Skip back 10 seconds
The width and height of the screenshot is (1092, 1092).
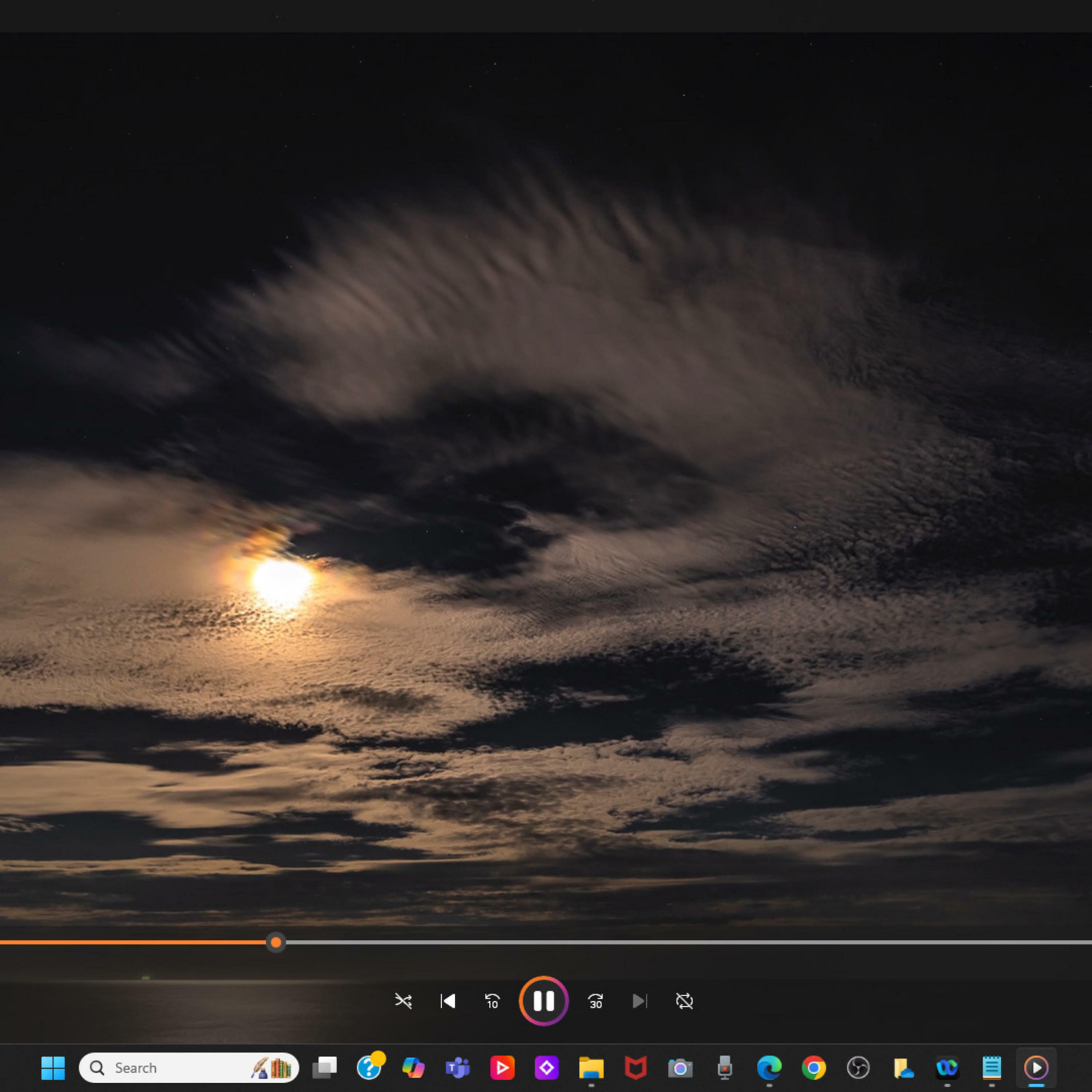pos(492,1001)
